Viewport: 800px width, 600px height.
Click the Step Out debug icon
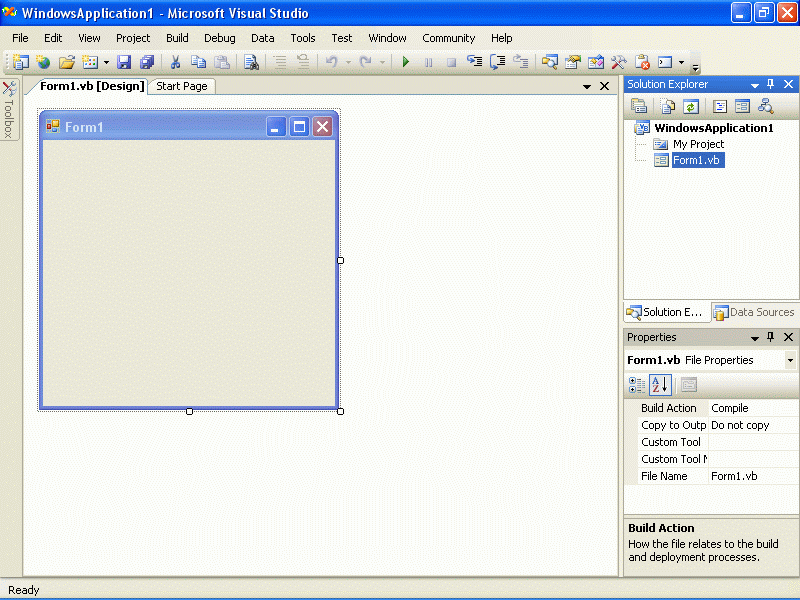(x=520, y=62)
